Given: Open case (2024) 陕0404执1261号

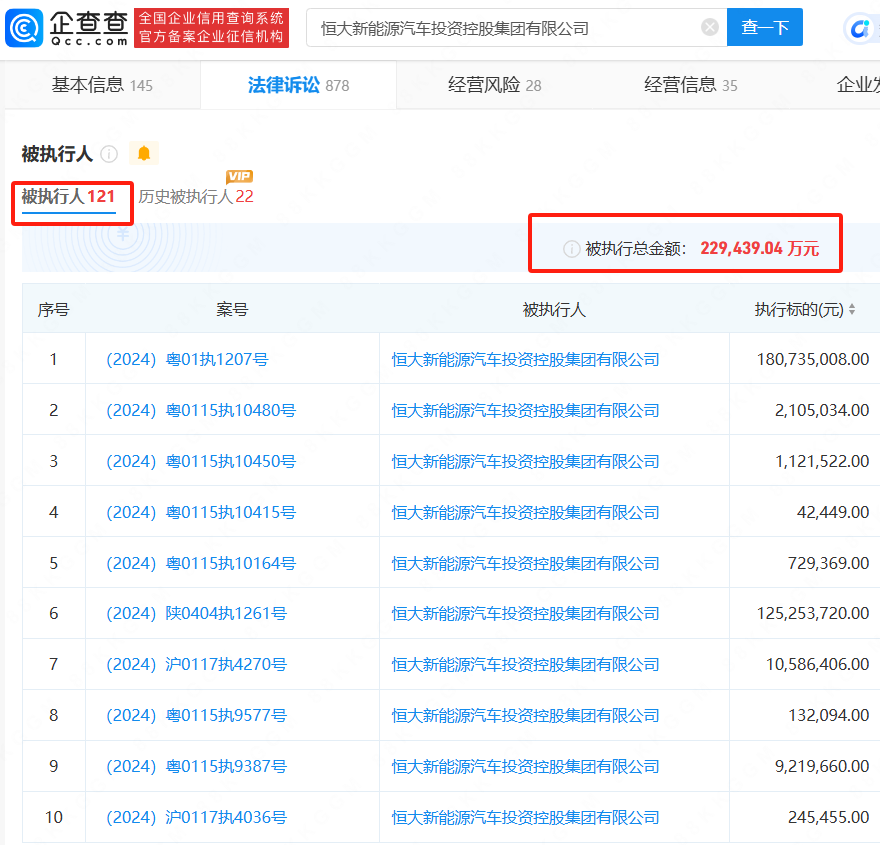Looking at the screenshot, I should pyautogui.click(x=196, y=613).
